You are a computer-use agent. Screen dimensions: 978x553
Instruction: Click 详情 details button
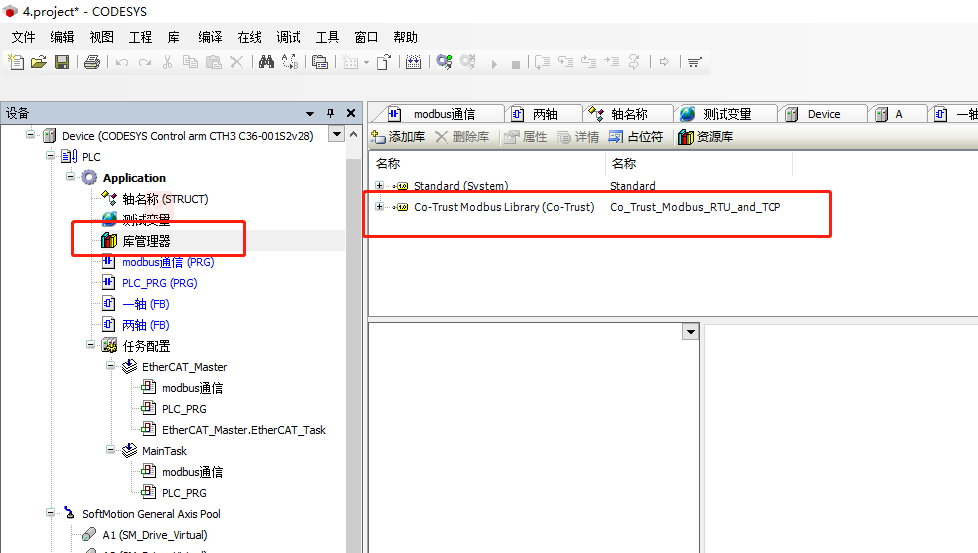tap(578, 137)
